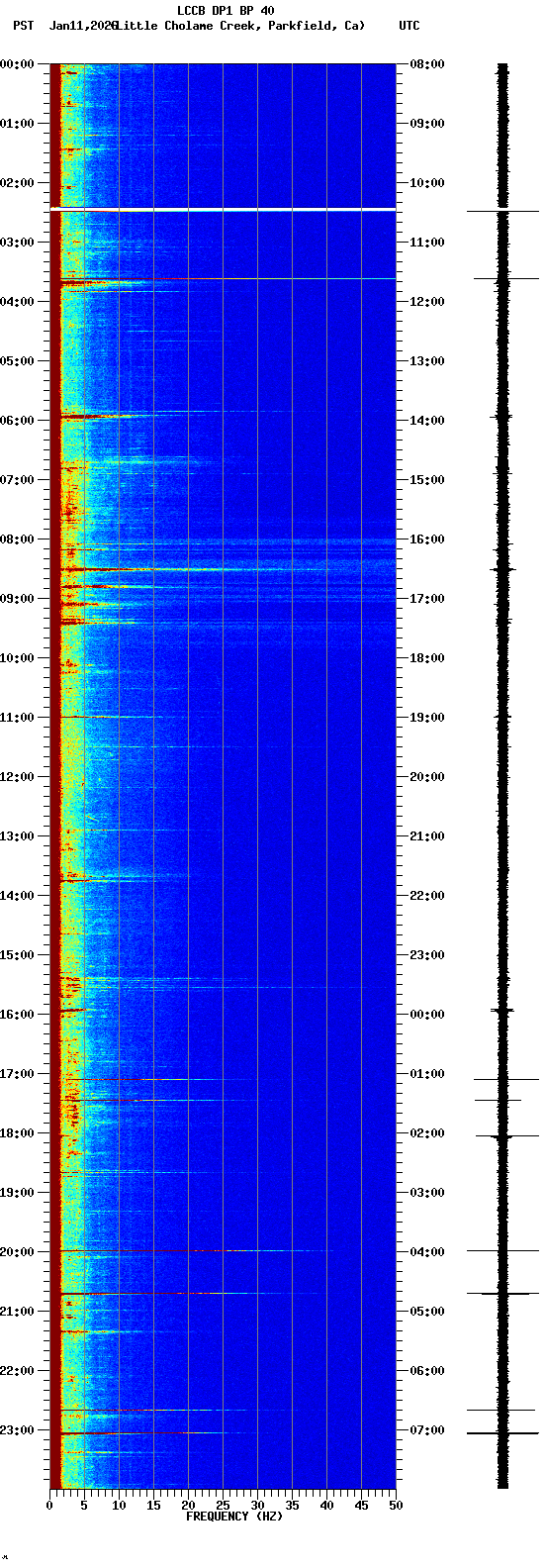Click the "30" tick on the frequency axis
The height and width of the screenshot is (1568, 546).
coord(257,1506)
